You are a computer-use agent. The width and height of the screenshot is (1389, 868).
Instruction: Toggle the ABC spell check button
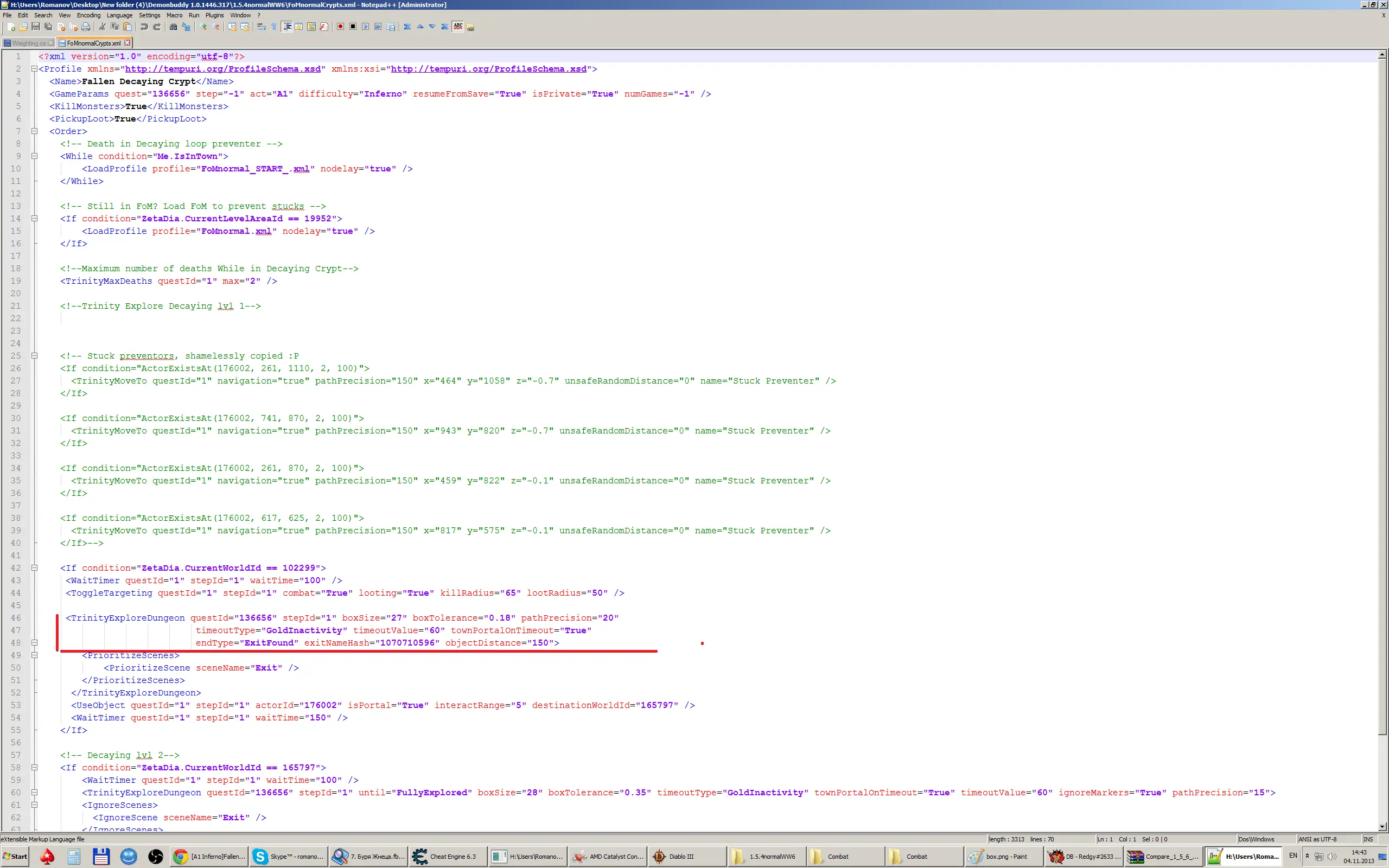[x=458, y=27]
